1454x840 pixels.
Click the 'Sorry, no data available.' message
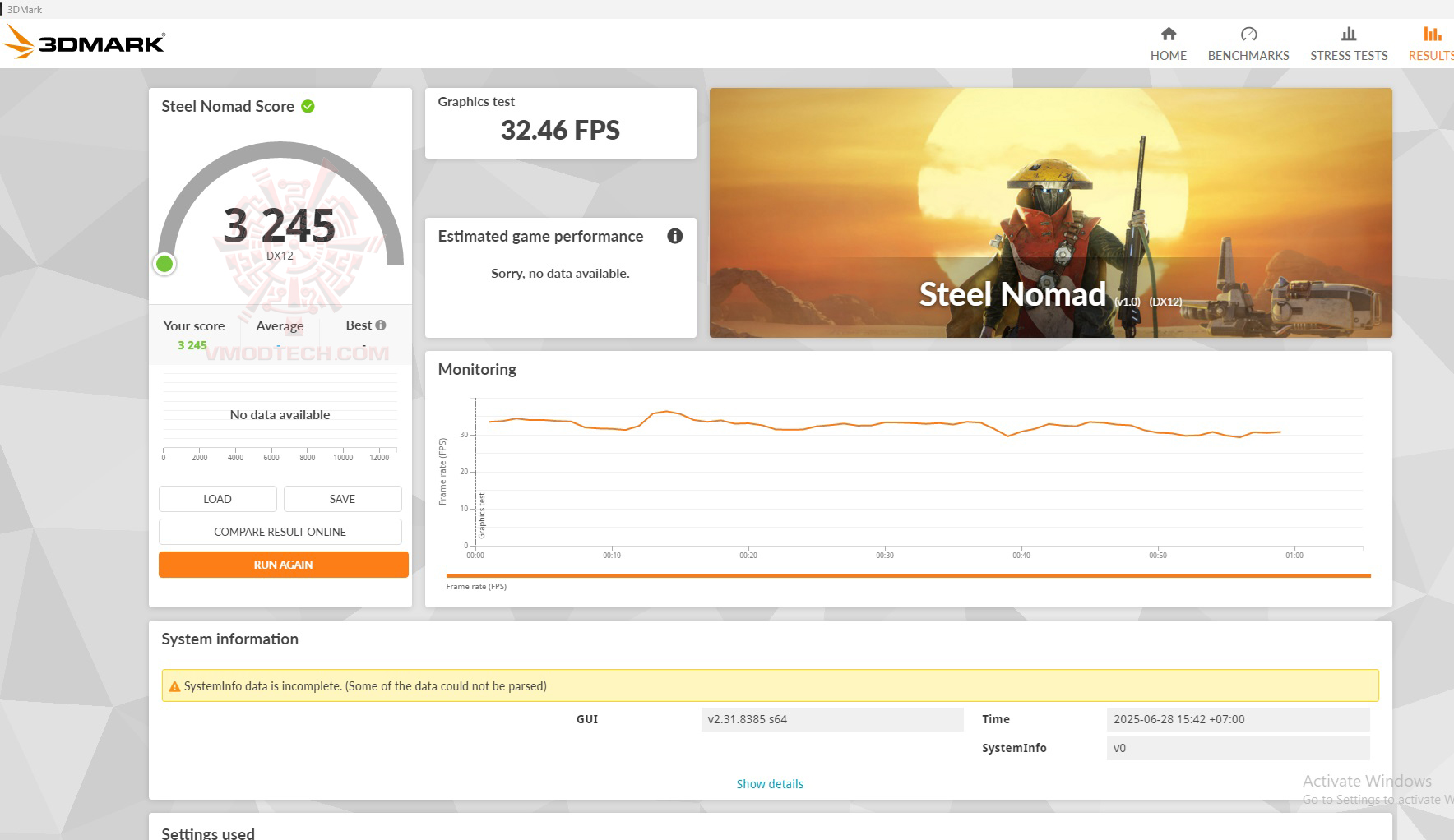coord(560,274)
